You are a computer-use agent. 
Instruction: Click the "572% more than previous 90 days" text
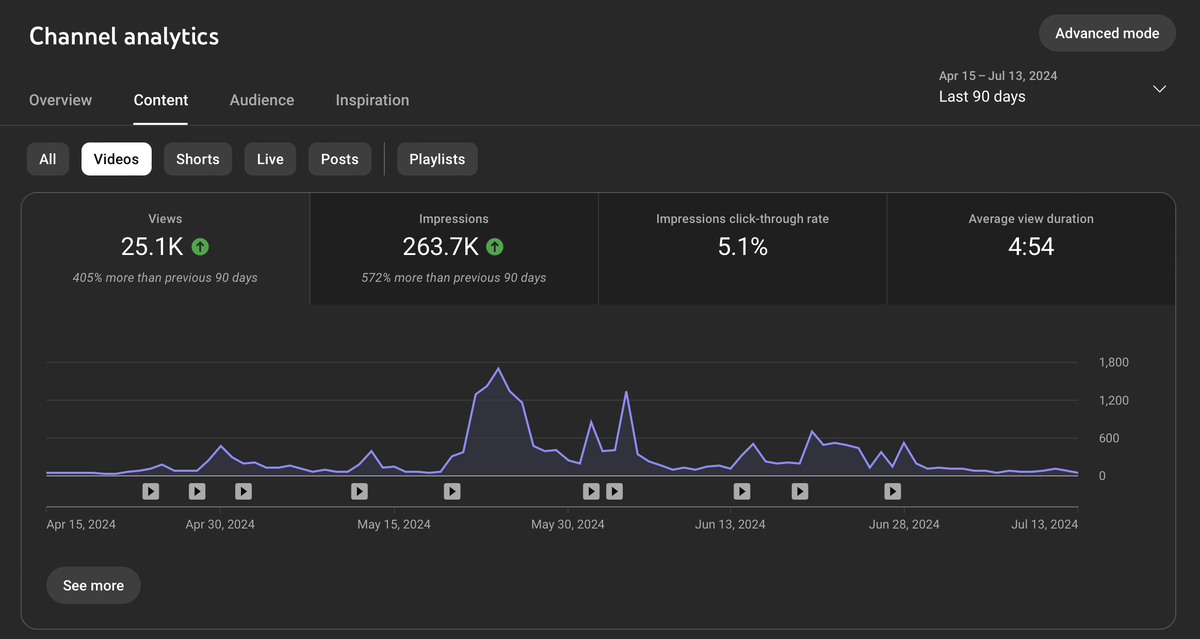(x=454, y=277)
